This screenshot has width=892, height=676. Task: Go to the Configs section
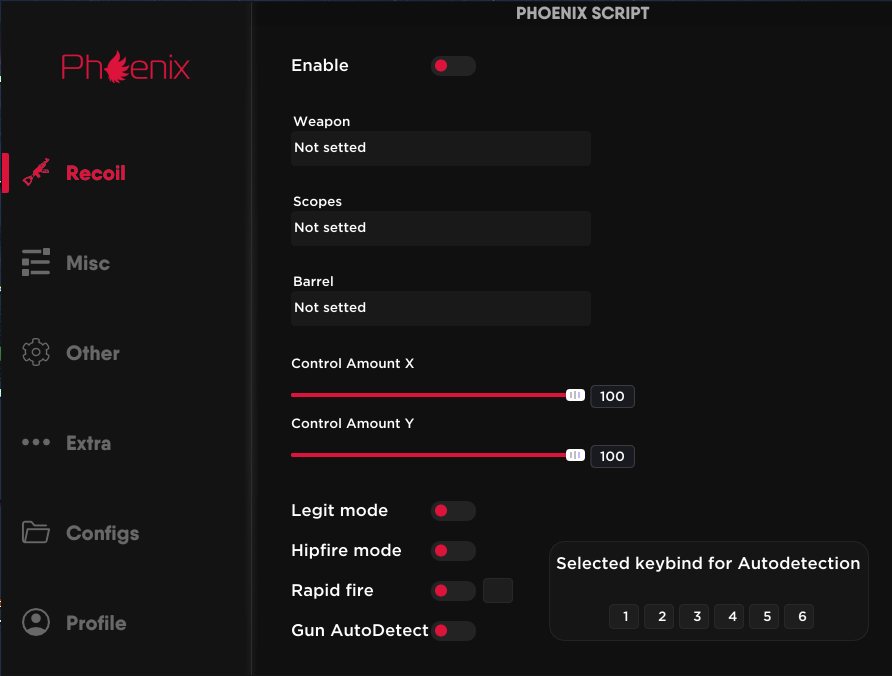tap(102, 533)
